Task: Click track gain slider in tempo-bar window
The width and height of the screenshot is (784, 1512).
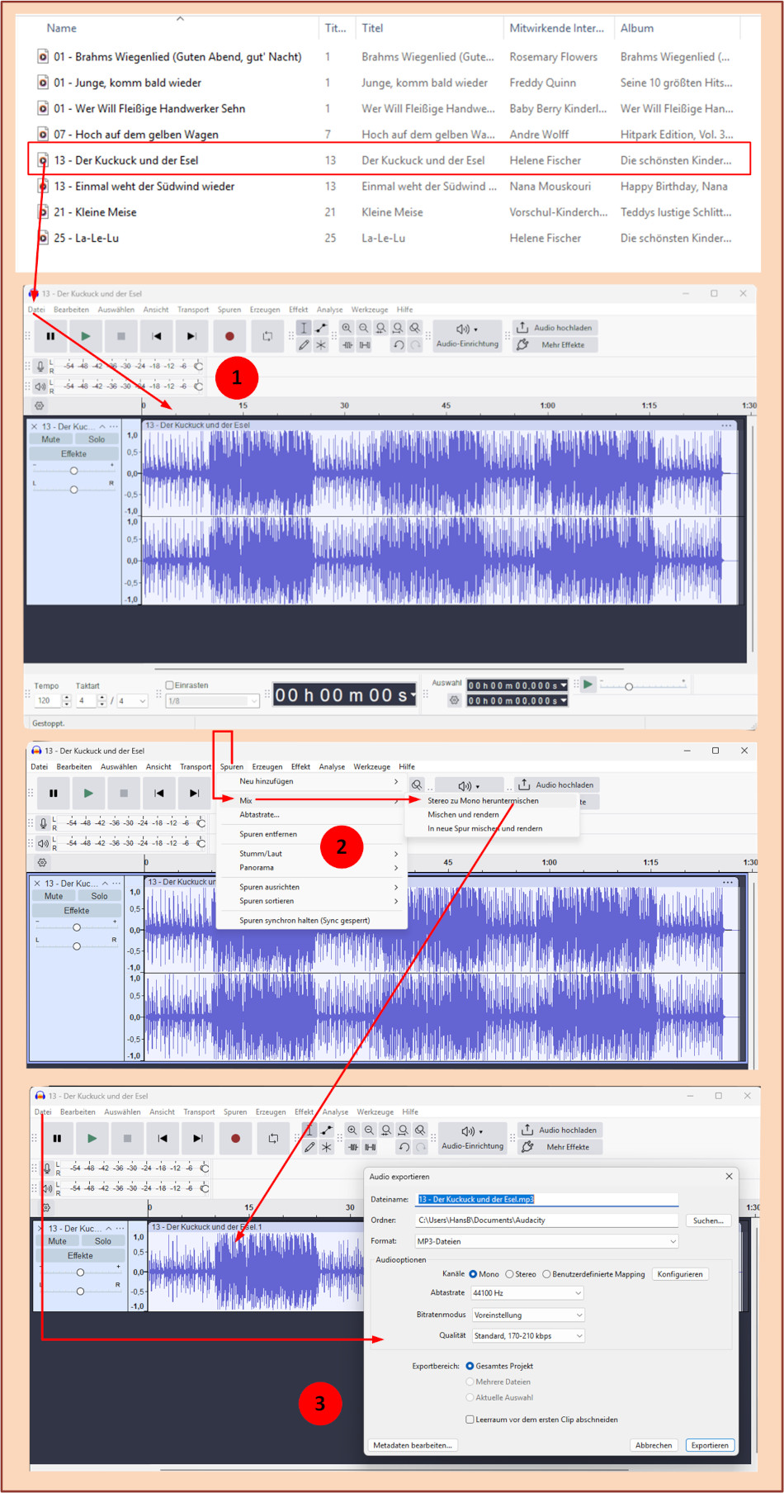Action: pos(73,471)
